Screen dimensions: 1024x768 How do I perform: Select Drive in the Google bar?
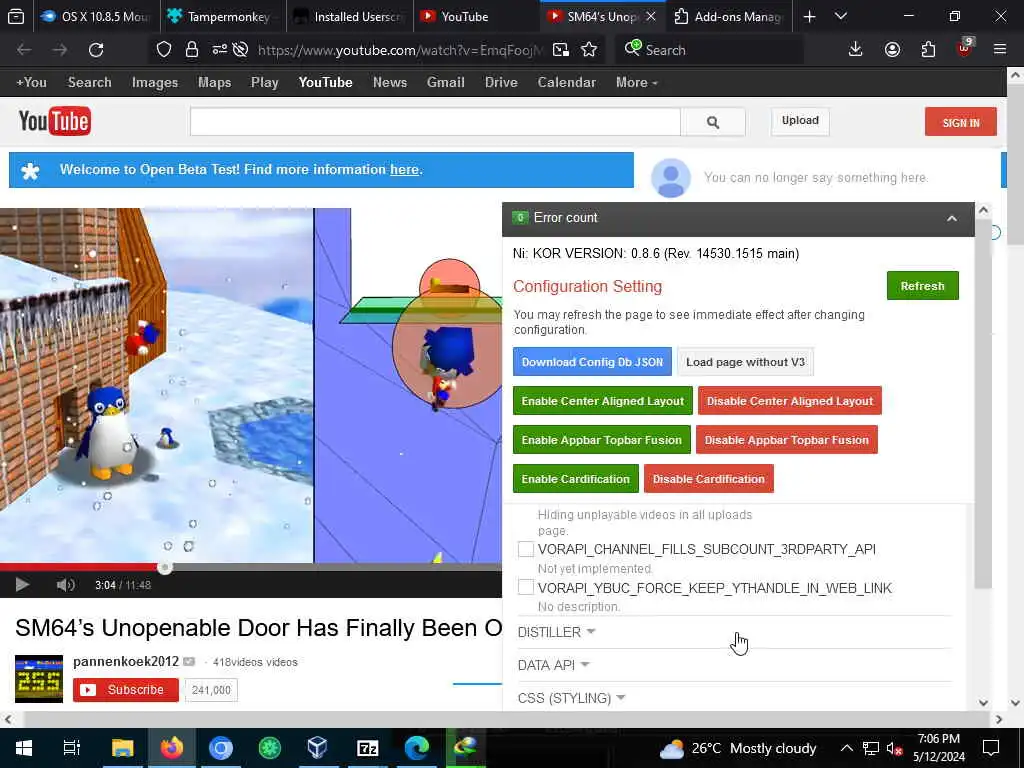point(501,82)
